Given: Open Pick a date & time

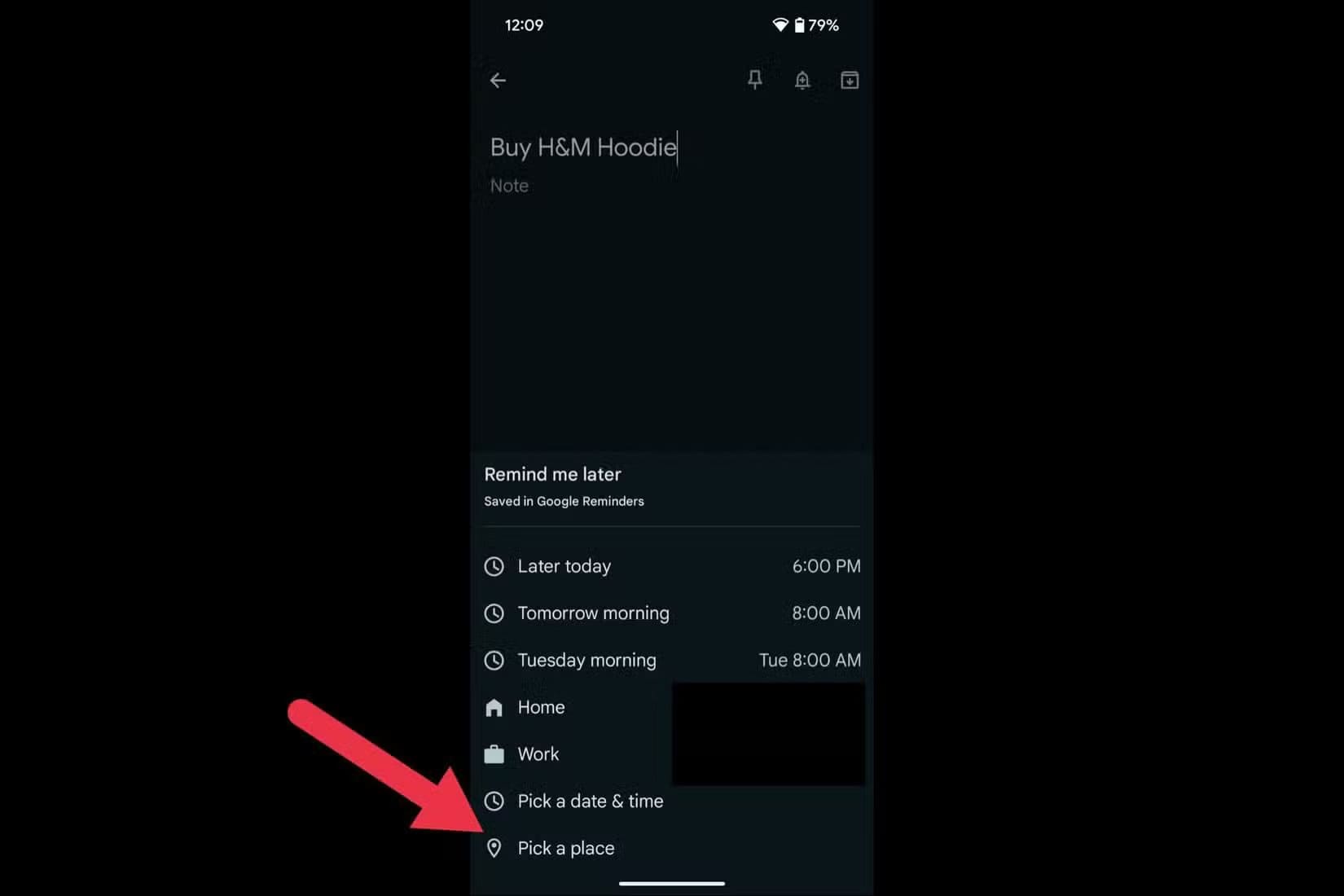Looking at the screenshot, I should click(x=672, y=802).
